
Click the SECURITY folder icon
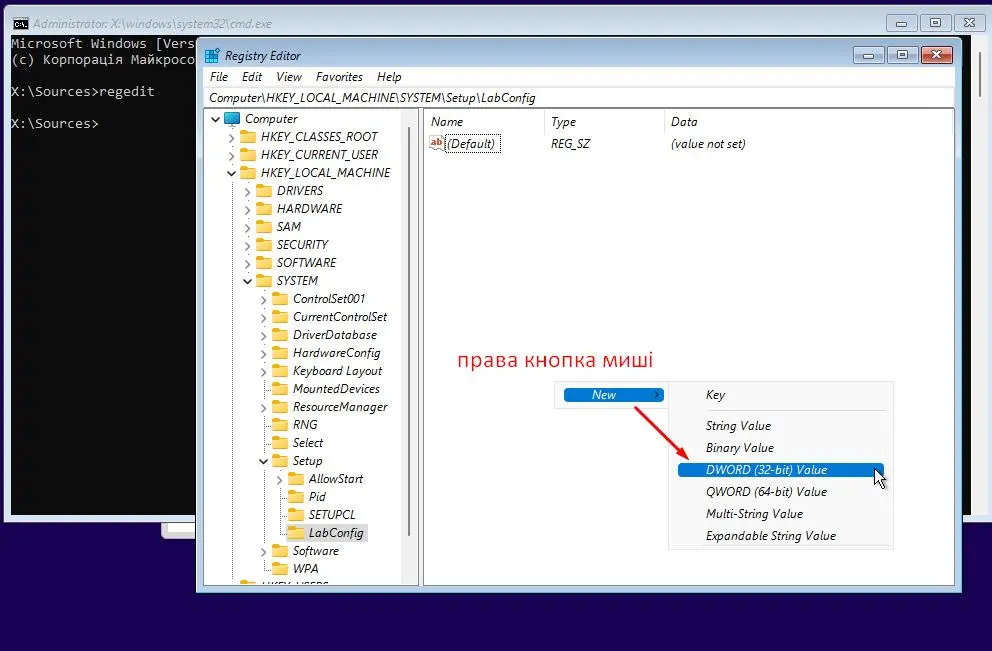264,245
